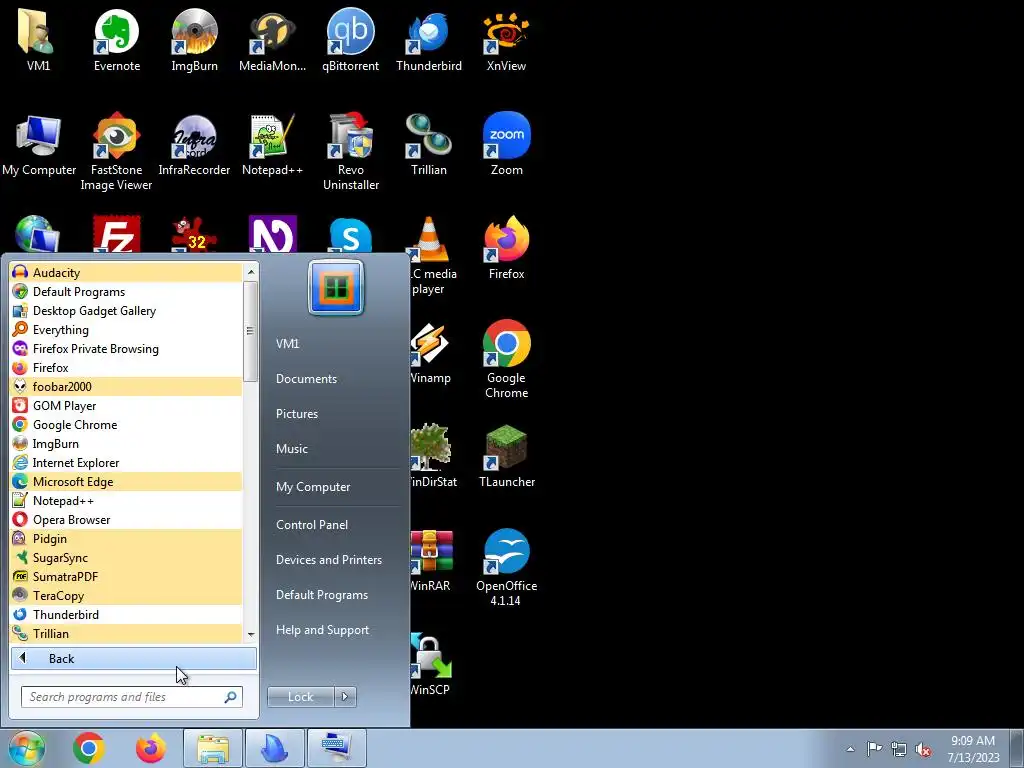Show hidden system tray icons
This screenshot has width=1024, height=768.
click(x=850, y=749)
